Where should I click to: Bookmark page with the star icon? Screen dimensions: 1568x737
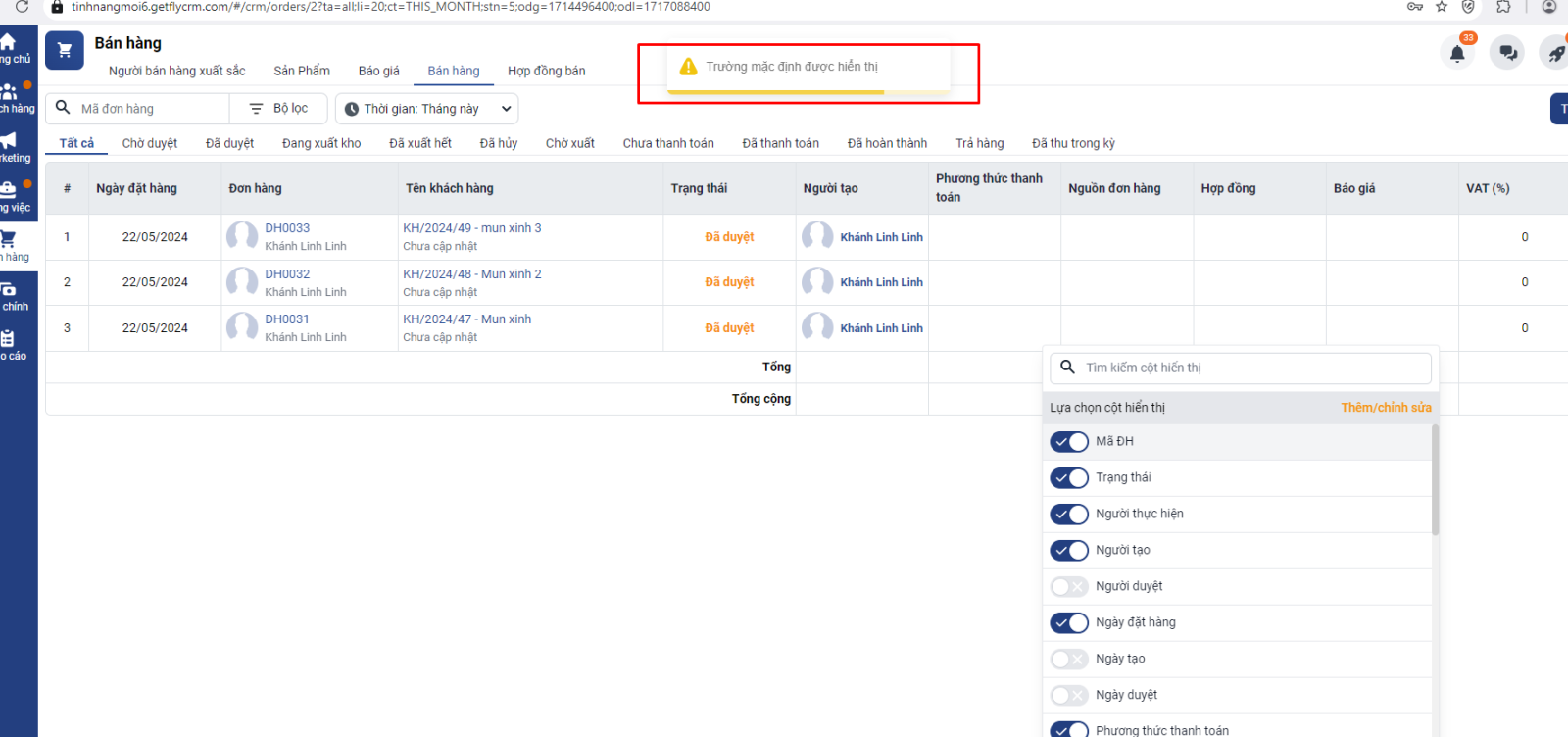point(1442,7)
